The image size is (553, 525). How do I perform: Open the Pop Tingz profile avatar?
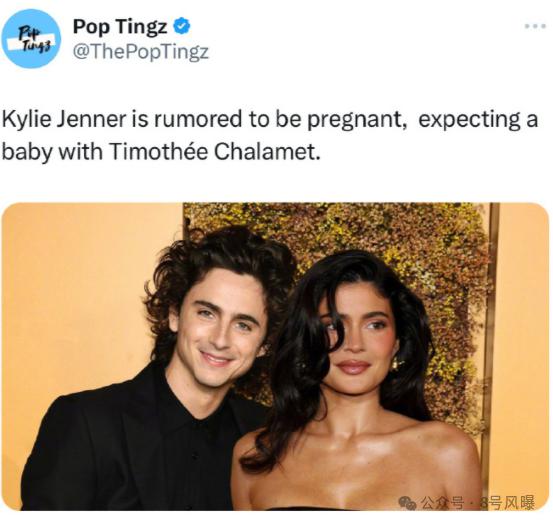click(31, 38)
